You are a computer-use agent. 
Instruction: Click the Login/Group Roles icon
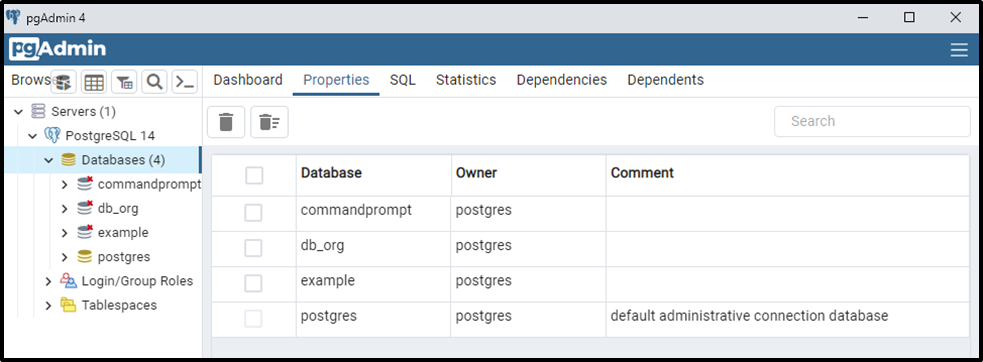[68, 280]
